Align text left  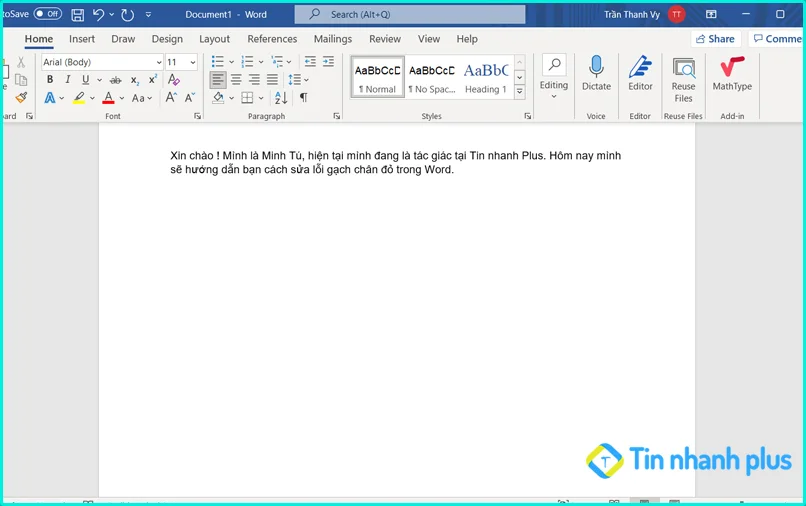[x=218, y=80]
